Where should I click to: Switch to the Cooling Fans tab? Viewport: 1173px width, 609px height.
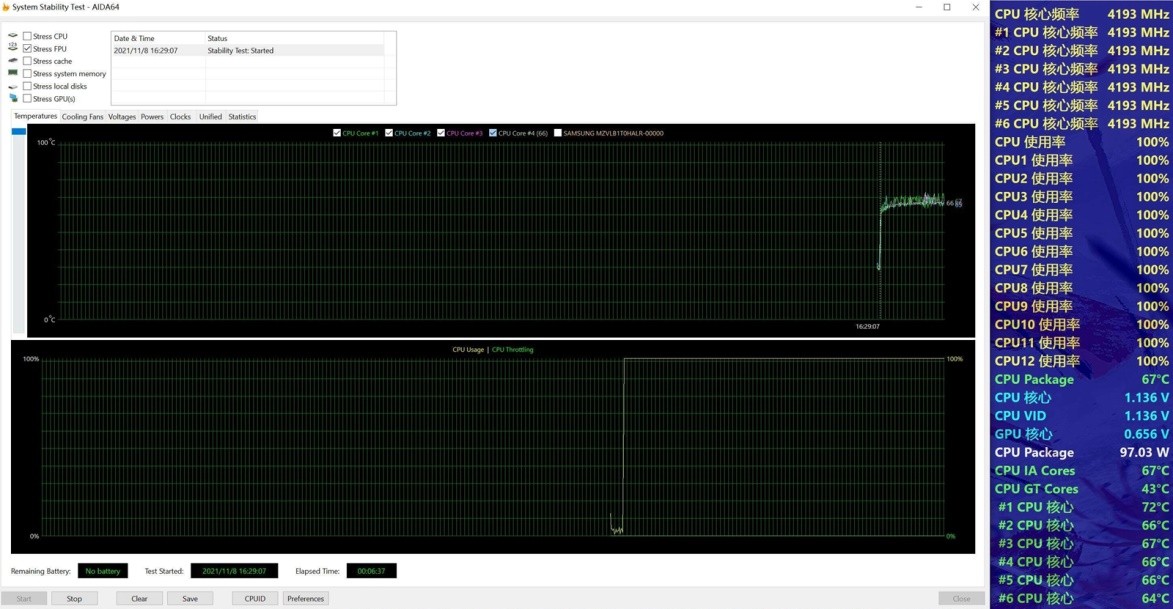pos(82,117)
